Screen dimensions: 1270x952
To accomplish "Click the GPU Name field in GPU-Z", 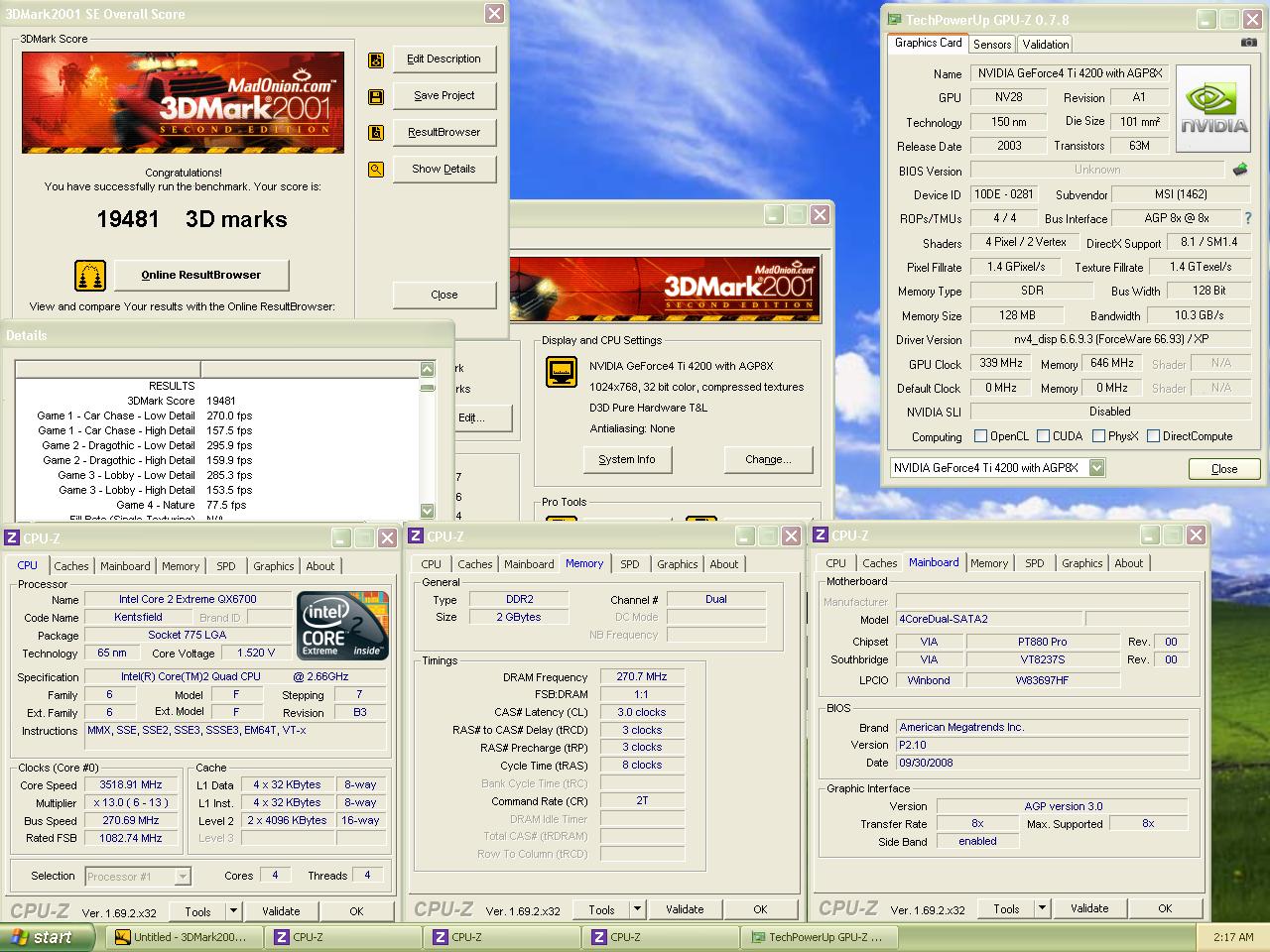I will point(1071,73).
